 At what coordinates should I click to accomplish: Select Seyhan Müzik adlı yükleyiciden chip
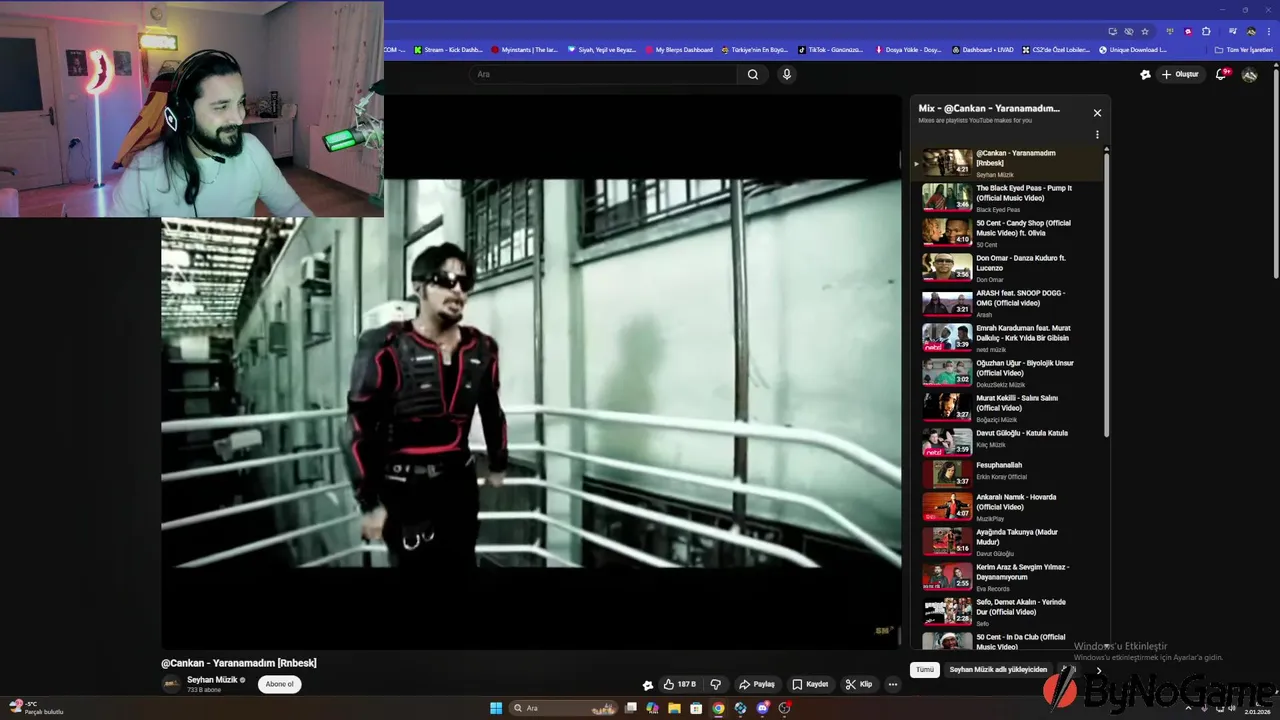tap(998, 669)
